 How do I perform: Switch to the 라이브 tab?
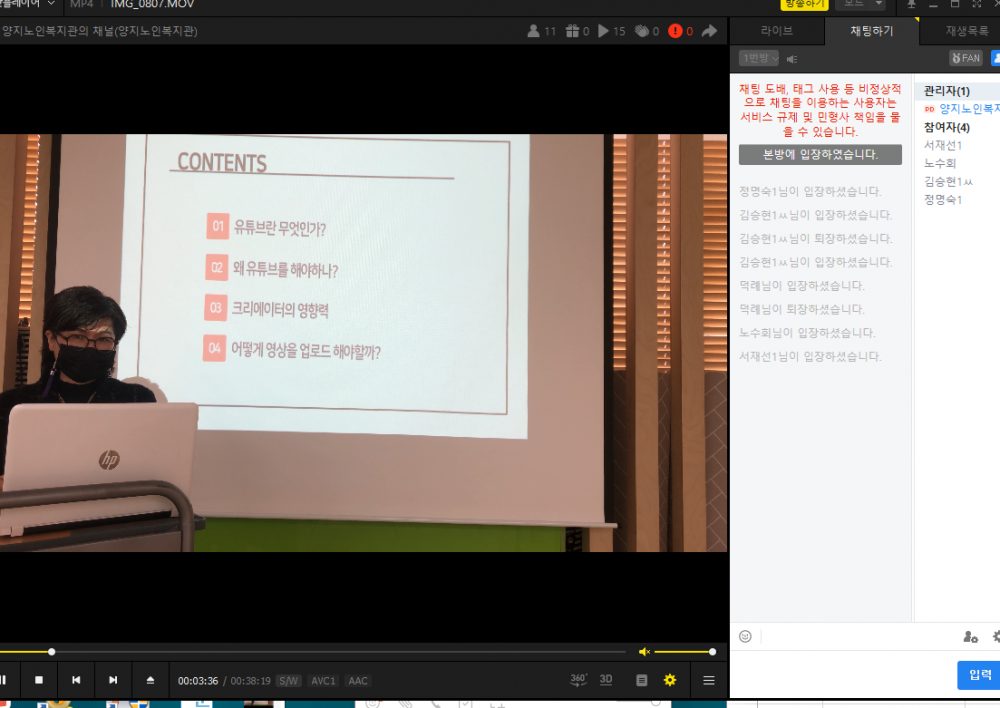777,31
